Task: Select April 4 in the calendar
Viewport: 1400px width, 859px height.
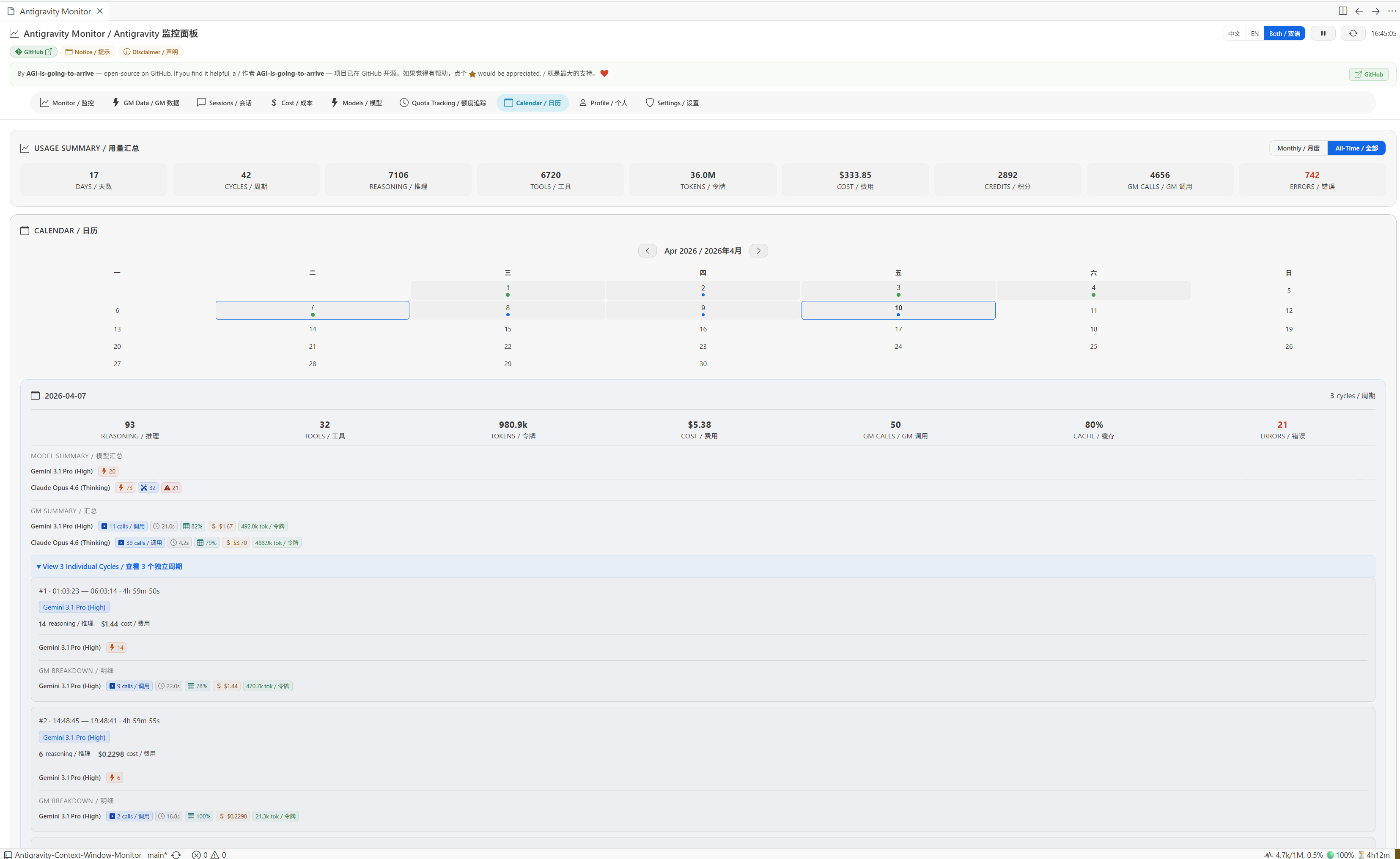Action: (1094, 290)
